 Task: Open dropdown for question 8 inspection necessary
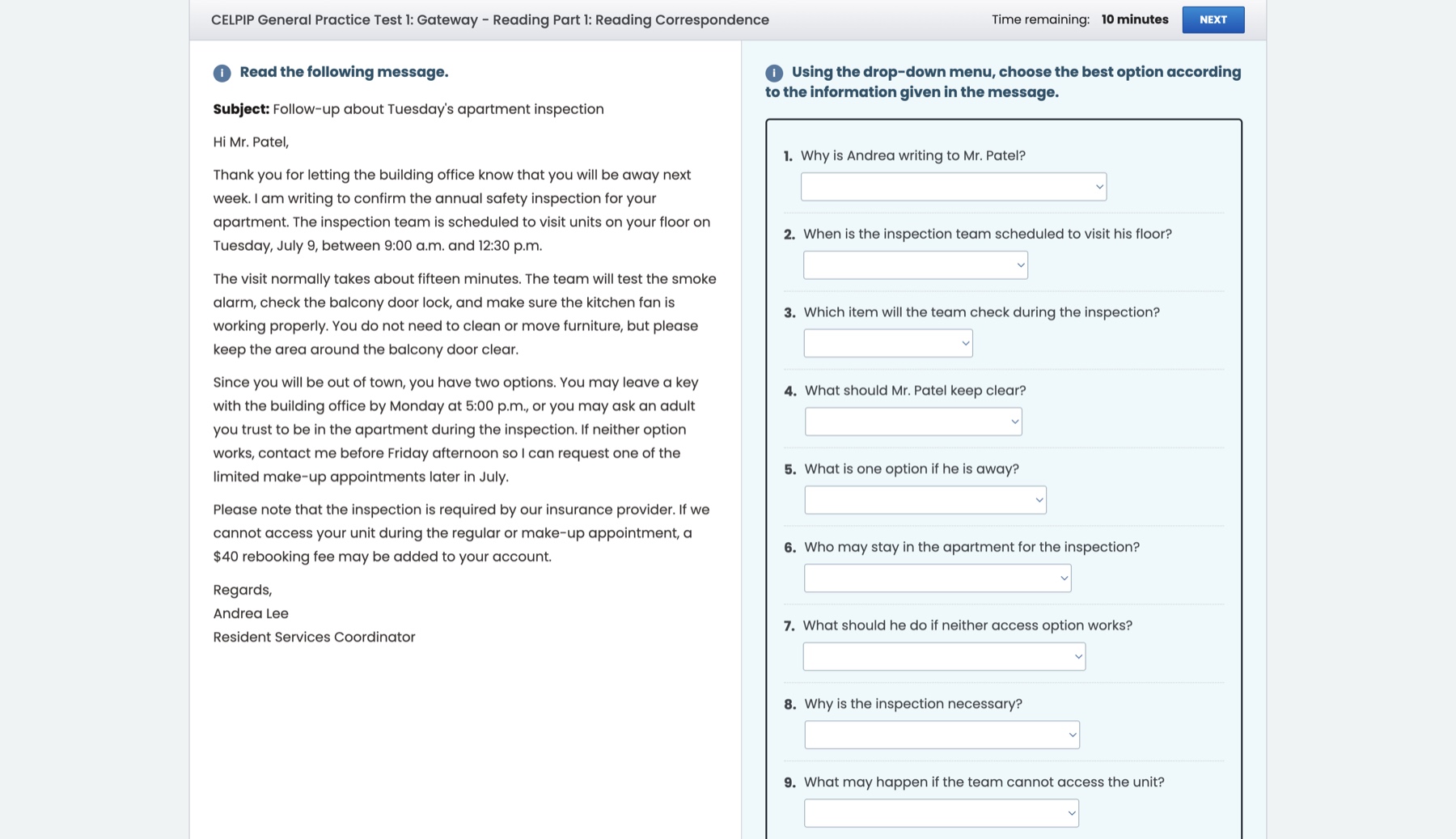(x=942, y=735)
